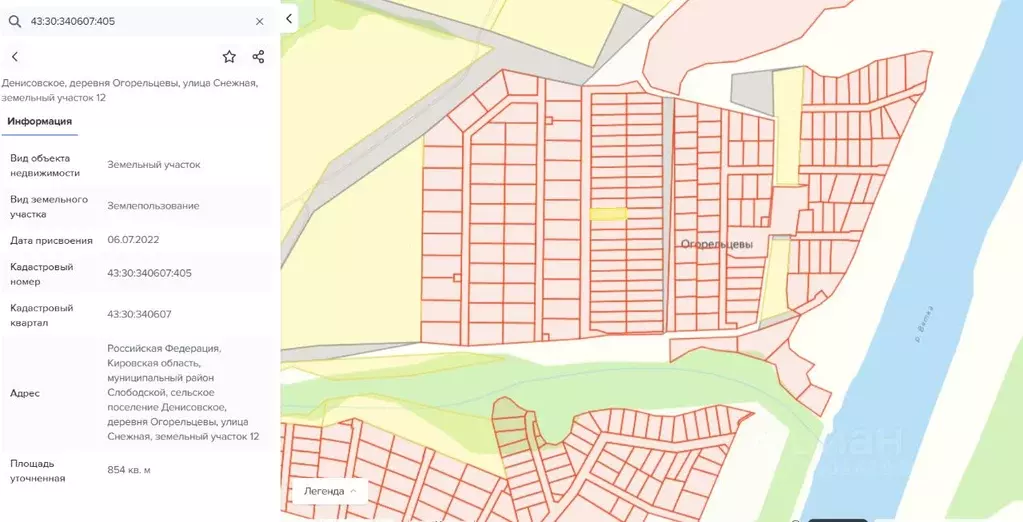Click the gray parcel near the village top
The height and width of the screenshot is (522, 1023).
click(x=751, y=93)
